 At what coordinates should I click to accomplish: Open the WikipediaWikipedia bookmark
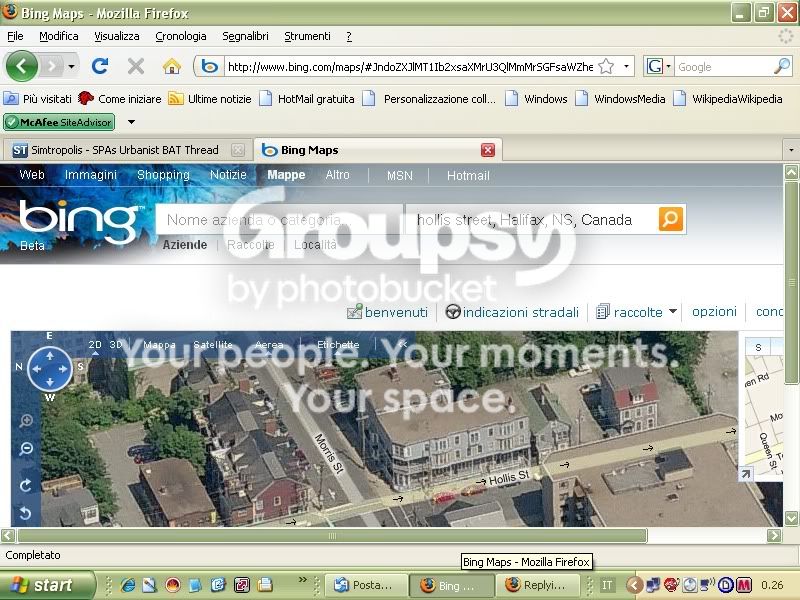(x=728, y=99)
